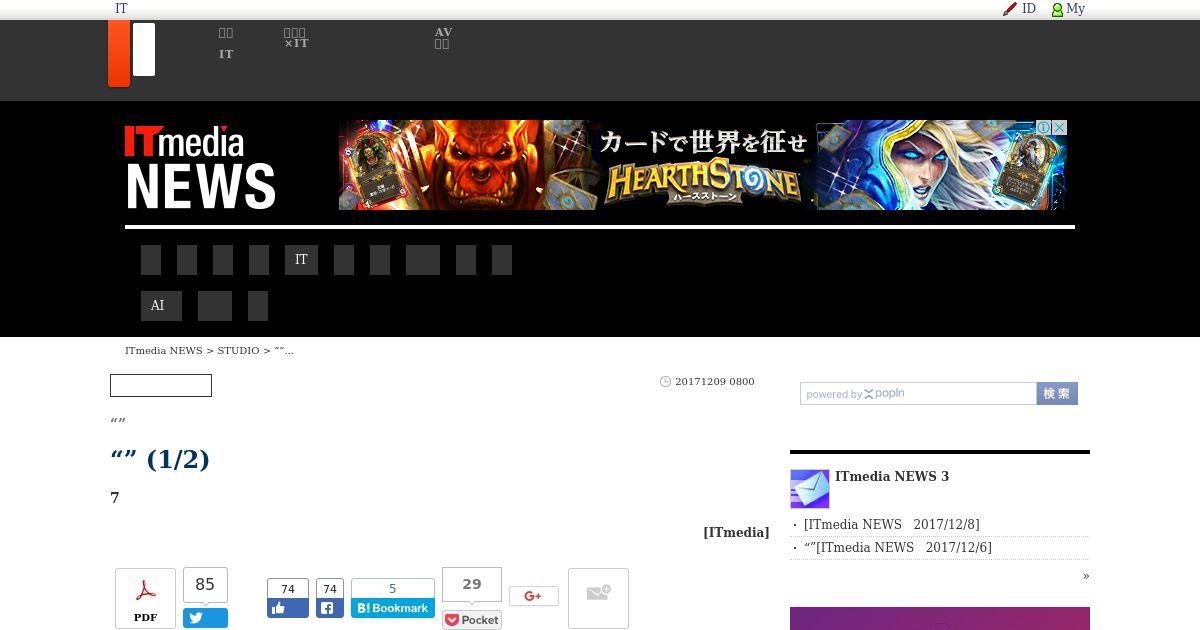The height and width of the screenshot is (630, 1200).
Task: Click the Facebook like count showing 74
Action: click(x=287, y=589)
